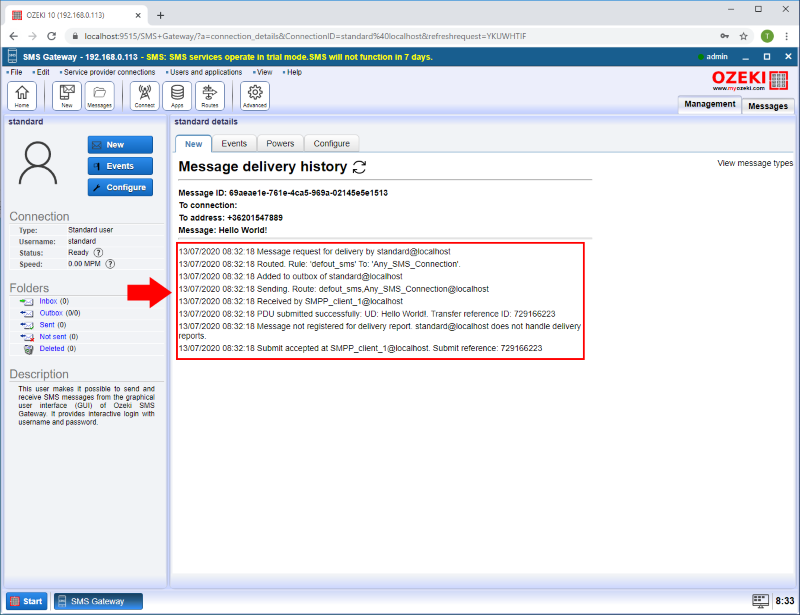Switch to the Configure tab
This screenshot has height=615, width=800.
[x=332, y=143]
